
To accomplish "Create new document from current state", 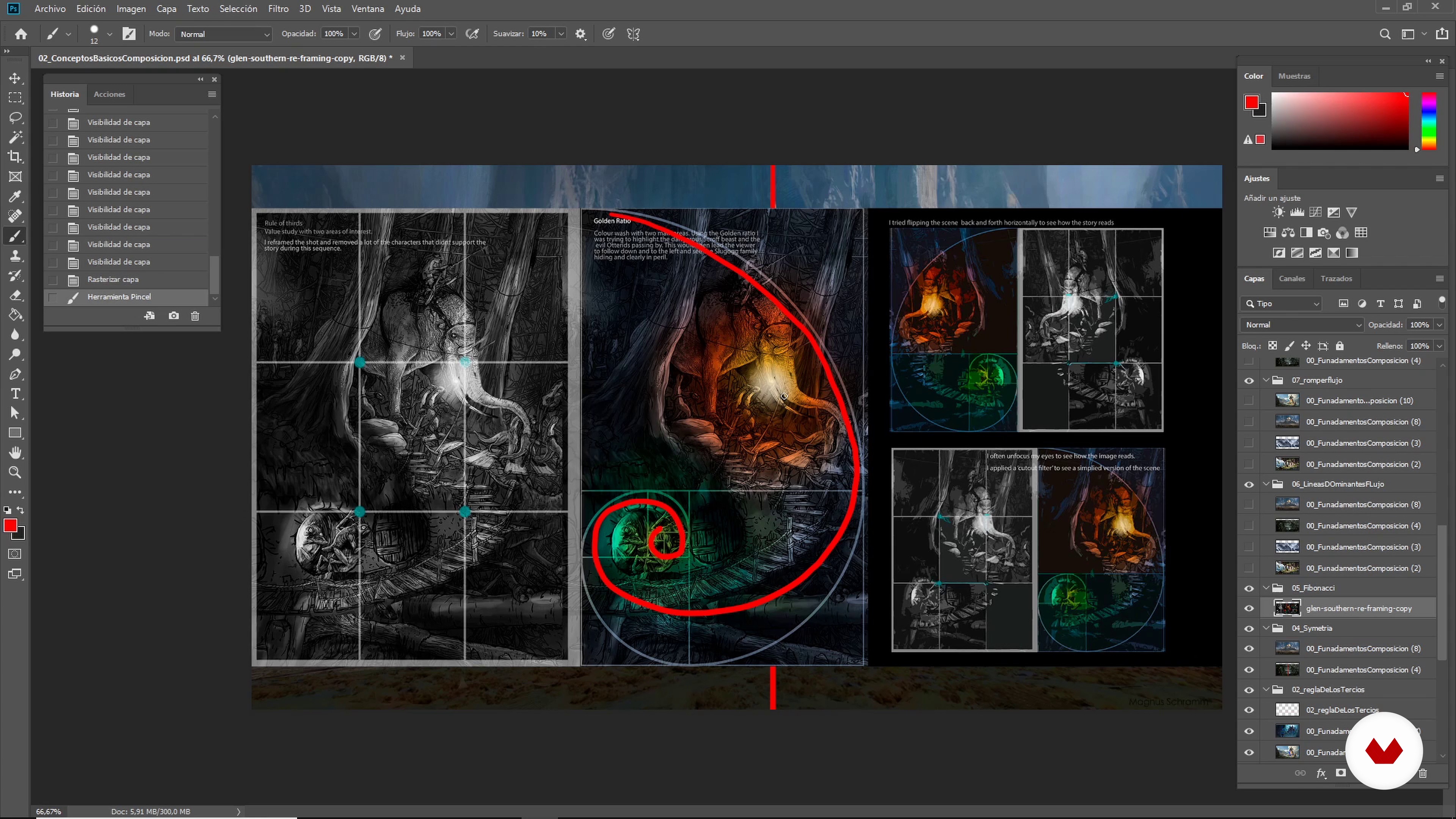I will click(149, 316).
